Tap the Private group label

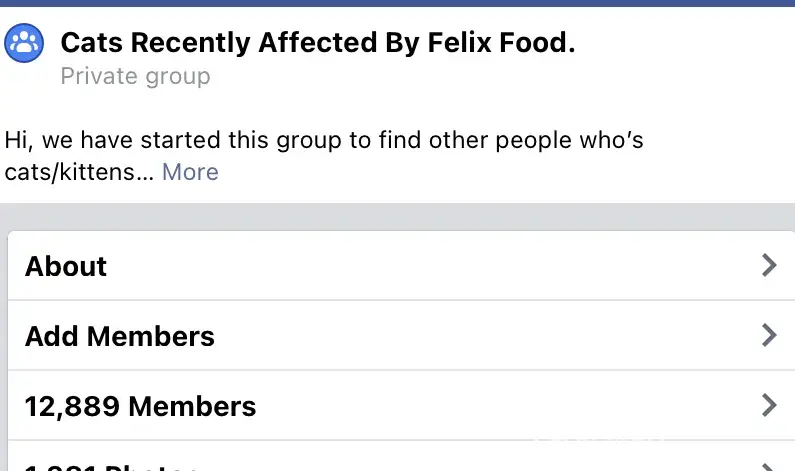point(135,76)
